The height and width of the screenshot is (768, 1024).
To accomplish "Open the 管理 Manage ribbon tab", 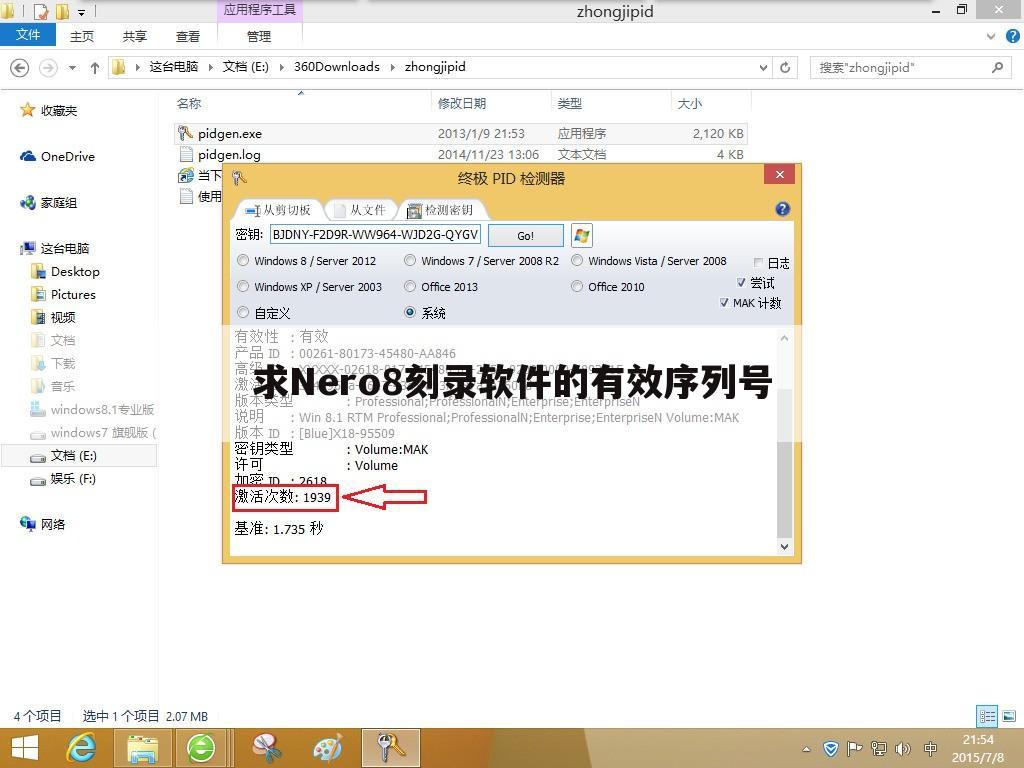I will 259,37.
